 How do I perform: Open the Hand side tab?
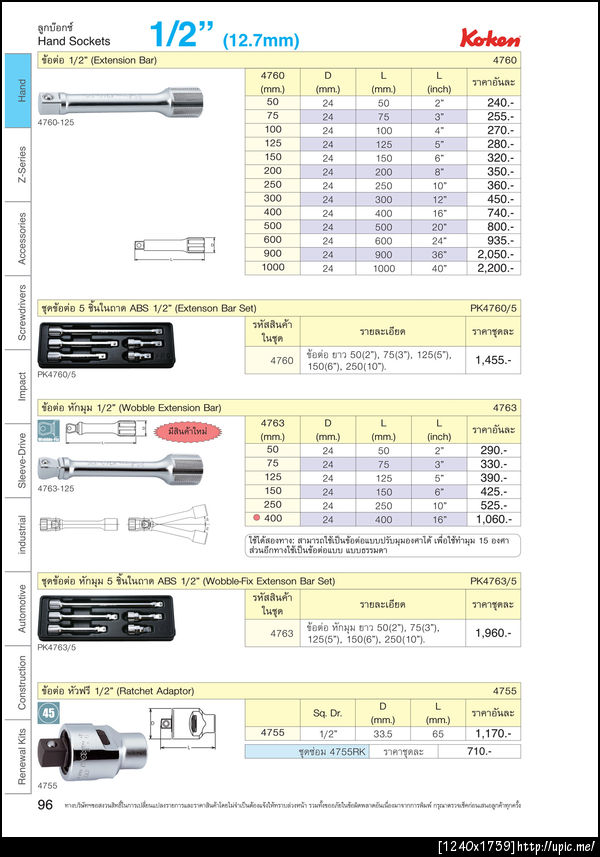18,90
